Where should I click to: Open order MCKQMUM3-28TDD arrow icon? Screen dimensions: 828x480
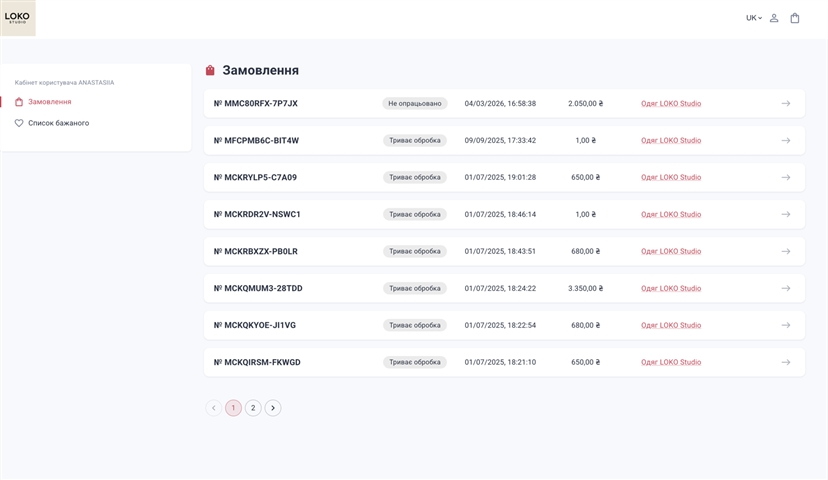coord(786,288)
